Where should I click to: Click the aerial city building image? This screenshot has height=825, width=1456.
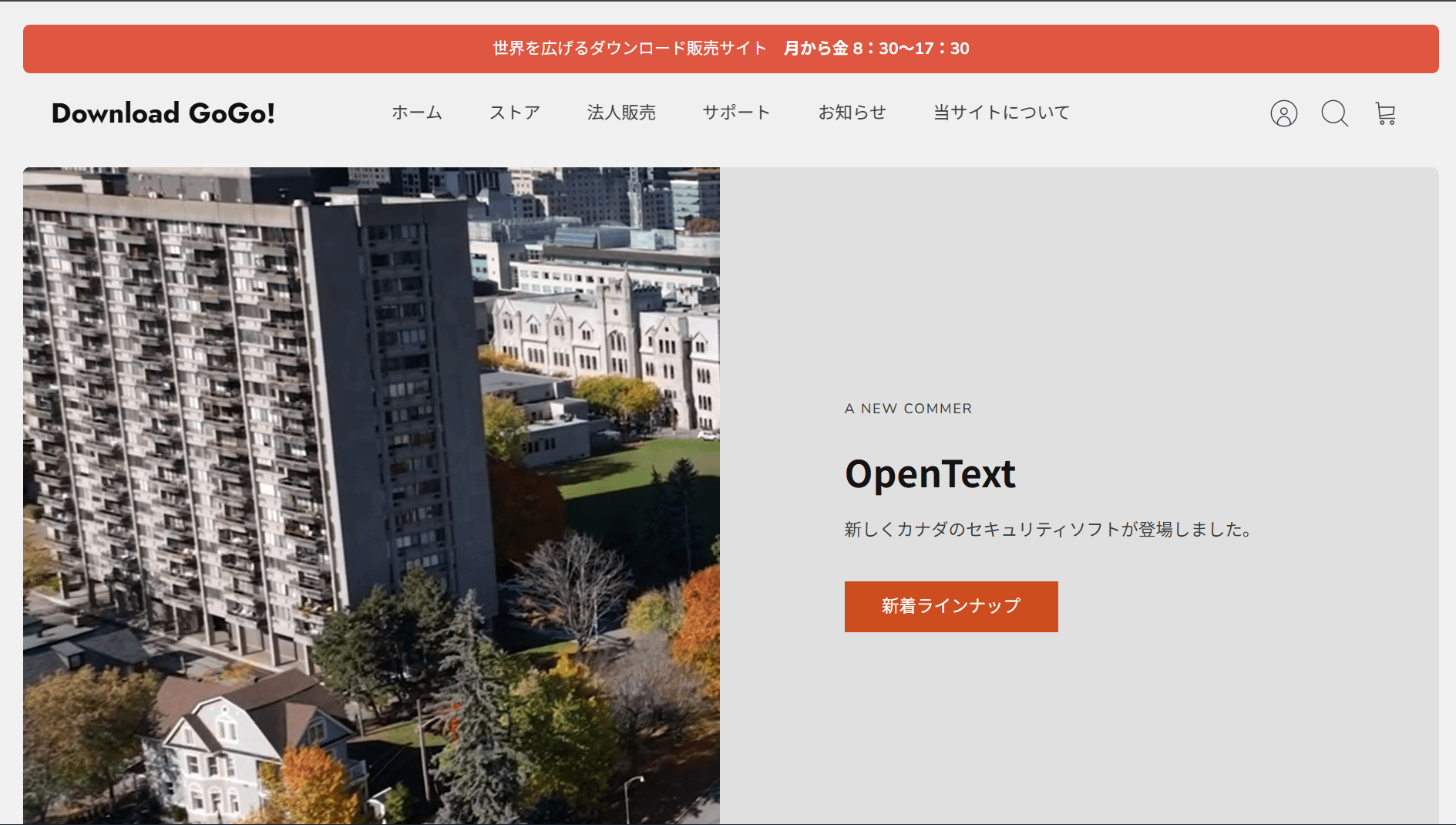[372, 496]
